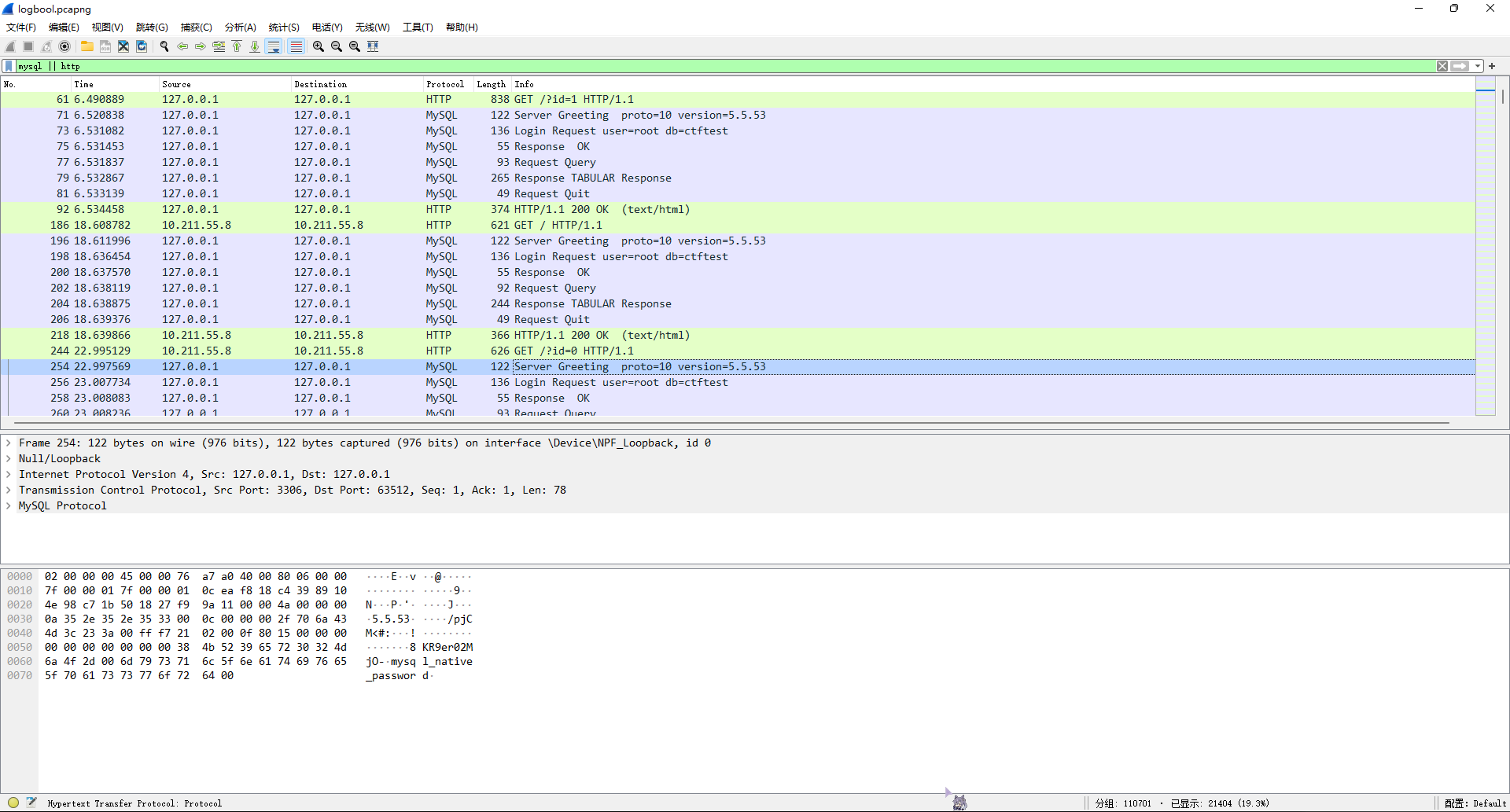Expand Transmission Control Protocol details
Viewport: 1510px width, 812px height.
coord(9,490)
